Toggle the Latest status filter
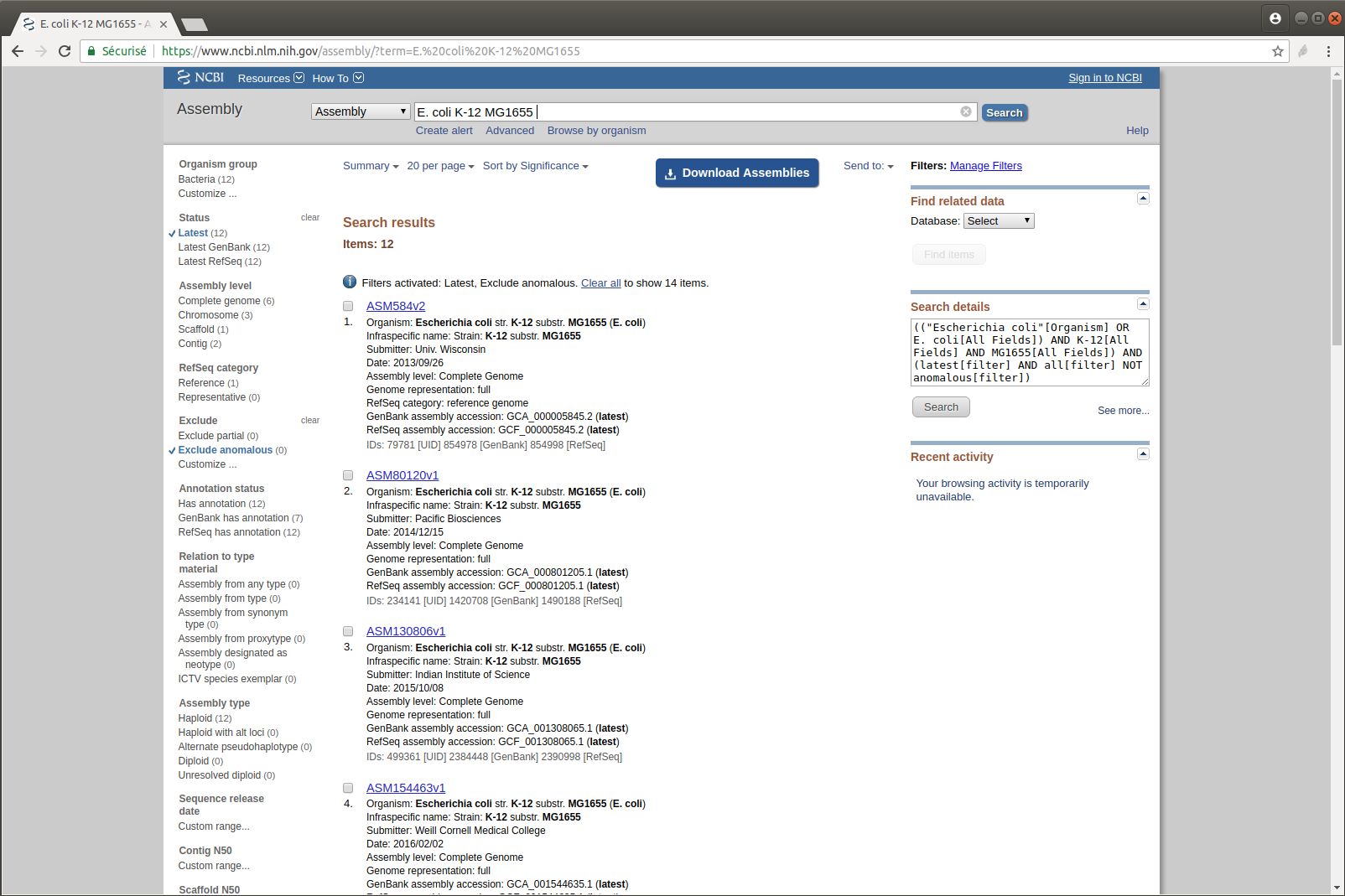Image resolution: width=1345 pixels, height=896 pixels. click(193, 233)
